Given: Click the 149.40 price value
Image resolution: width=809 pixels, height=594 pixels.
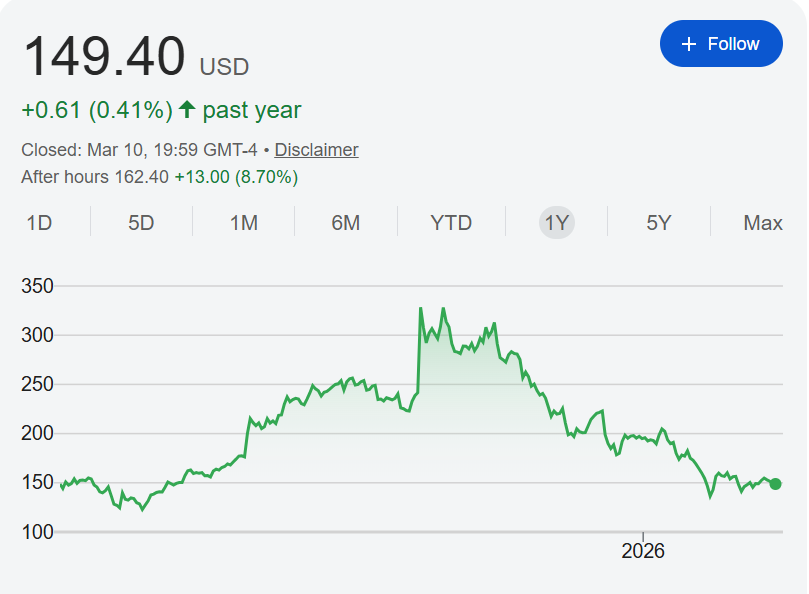Looking at the screenshot, I should (x=104, y=56).
